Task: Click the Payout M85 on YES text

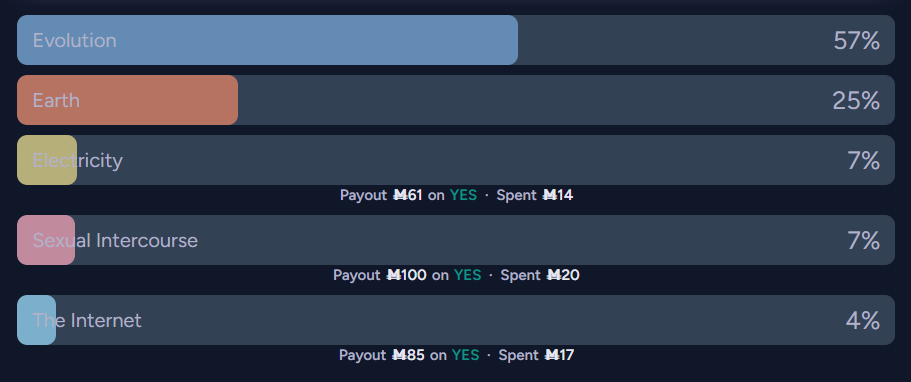Action: click(409, 355)
